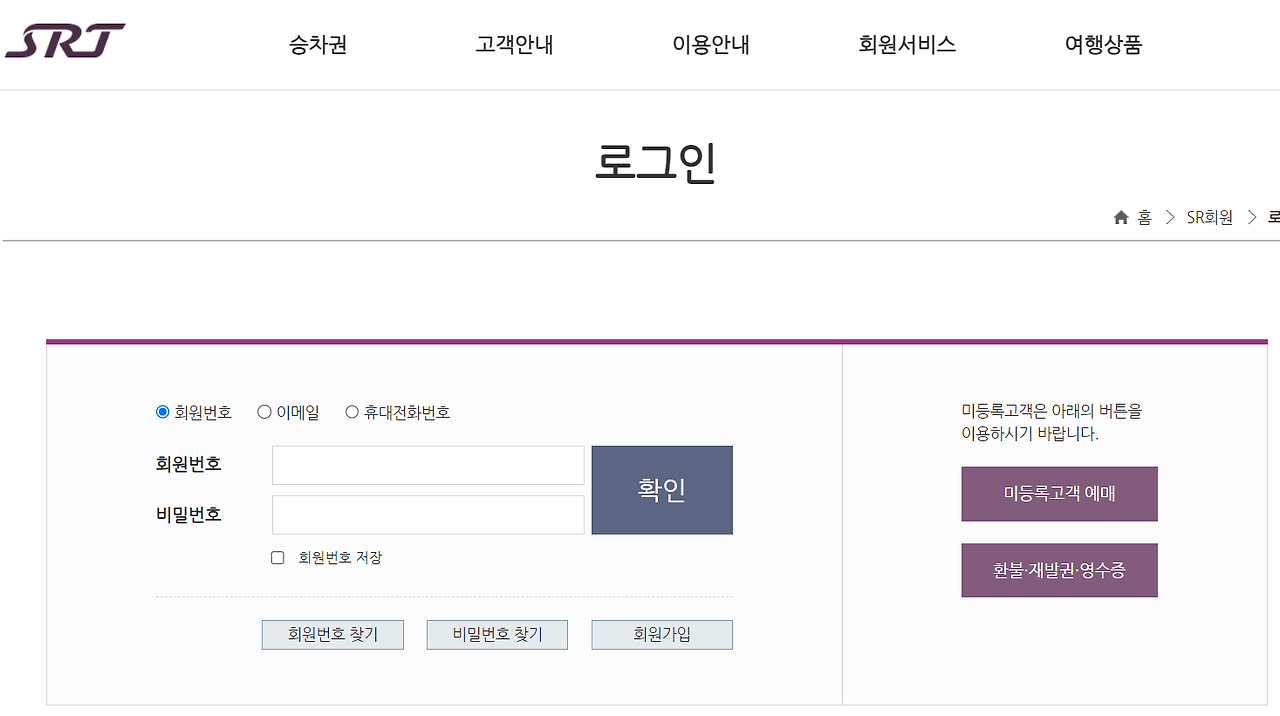Click inside the 비밀번호 input field
This screenshot has height=716, width=1280.
(428, 514)
